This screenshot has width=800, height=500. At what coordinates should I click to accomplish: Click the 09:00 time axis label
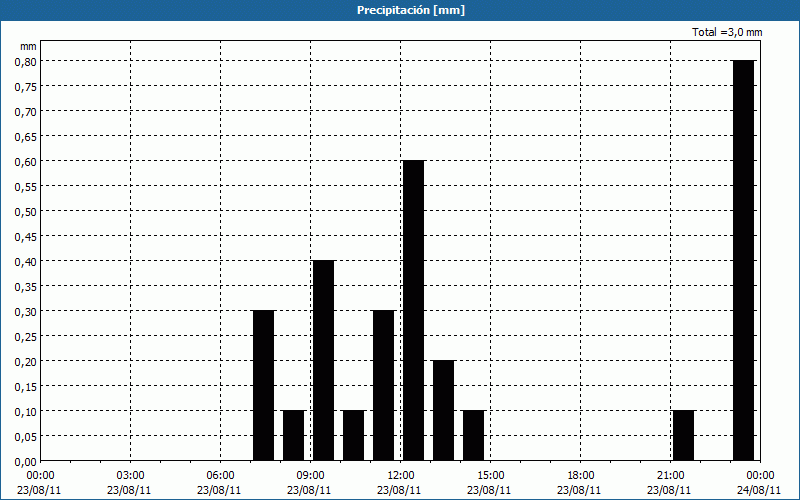[310, 476]
